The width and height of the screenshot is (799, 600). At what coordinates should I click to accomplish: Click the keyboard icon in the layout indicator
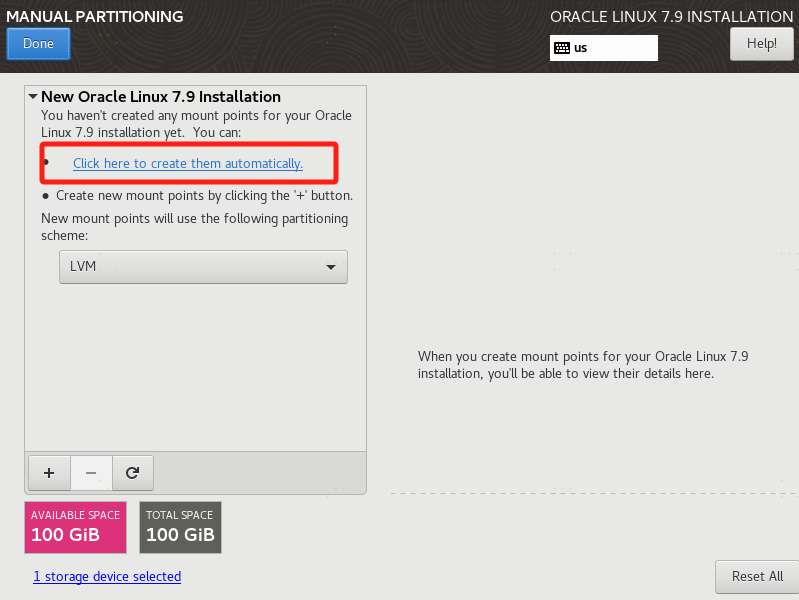[562, 48]
